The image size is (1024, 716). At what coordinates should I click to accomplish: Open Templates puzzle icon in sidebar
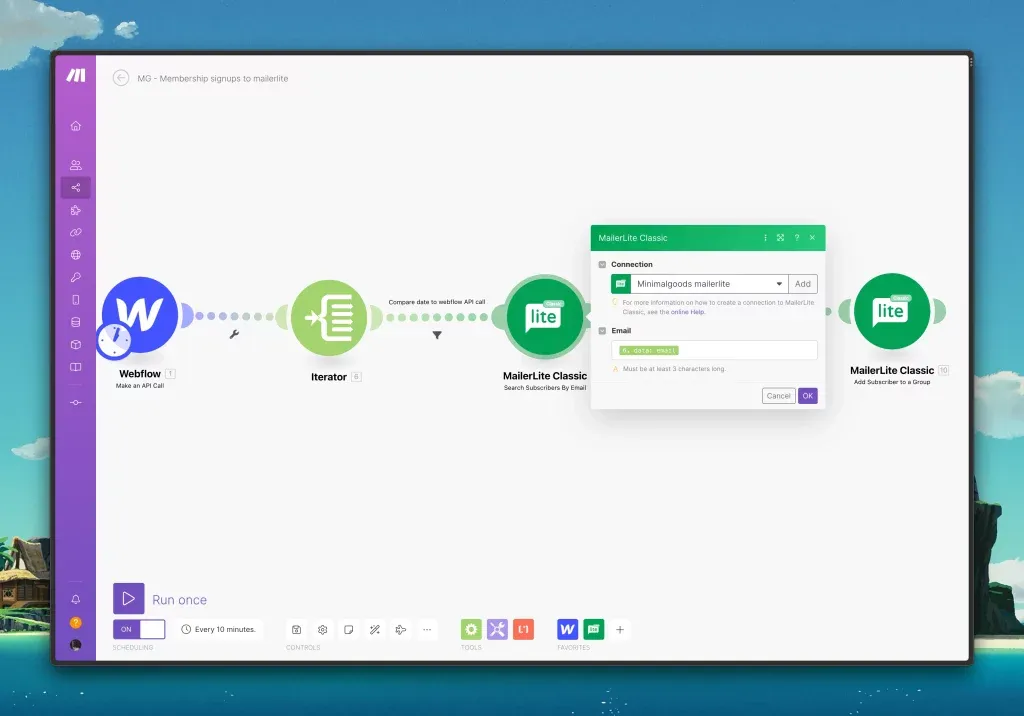click(76, 210)
